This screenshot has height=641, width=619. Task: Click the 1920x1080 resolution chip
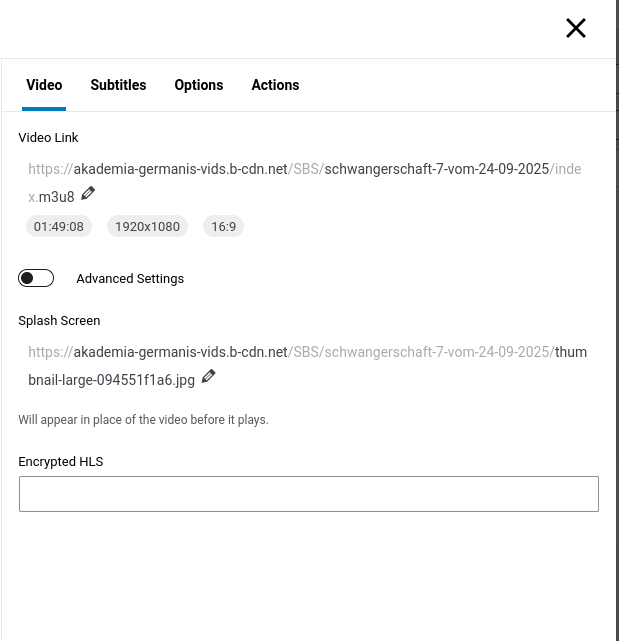coord(147,227)
